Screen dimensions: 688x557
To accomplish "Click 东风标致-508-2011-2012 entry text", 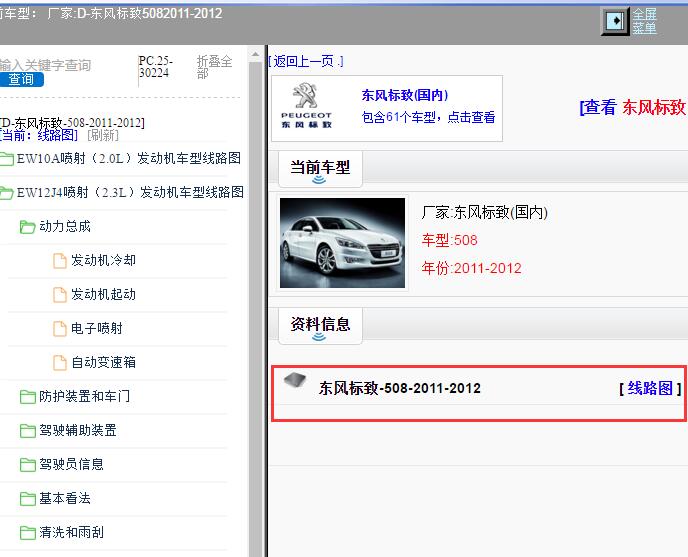I will click(x=399, y=388).
